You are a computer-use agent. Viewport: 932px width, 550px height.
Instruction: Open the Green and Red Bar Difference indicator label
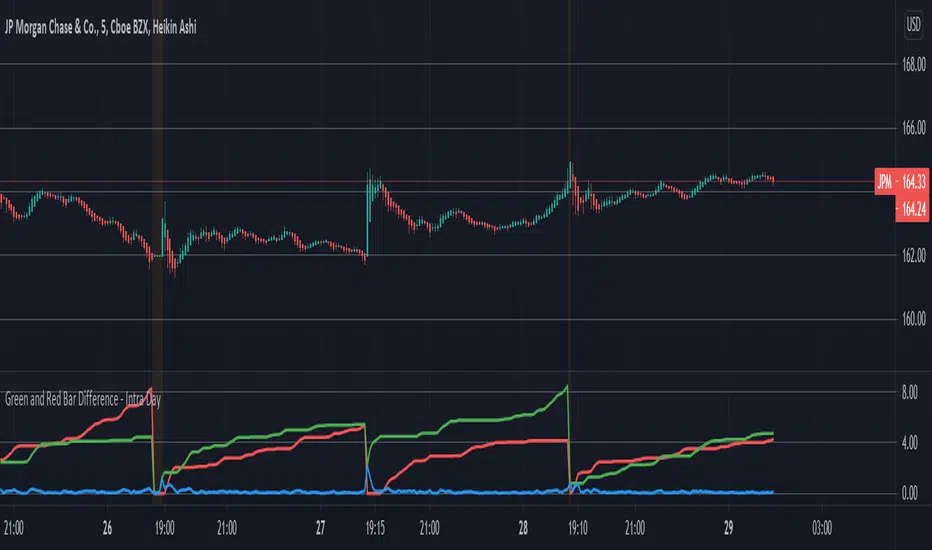(83, 399)
